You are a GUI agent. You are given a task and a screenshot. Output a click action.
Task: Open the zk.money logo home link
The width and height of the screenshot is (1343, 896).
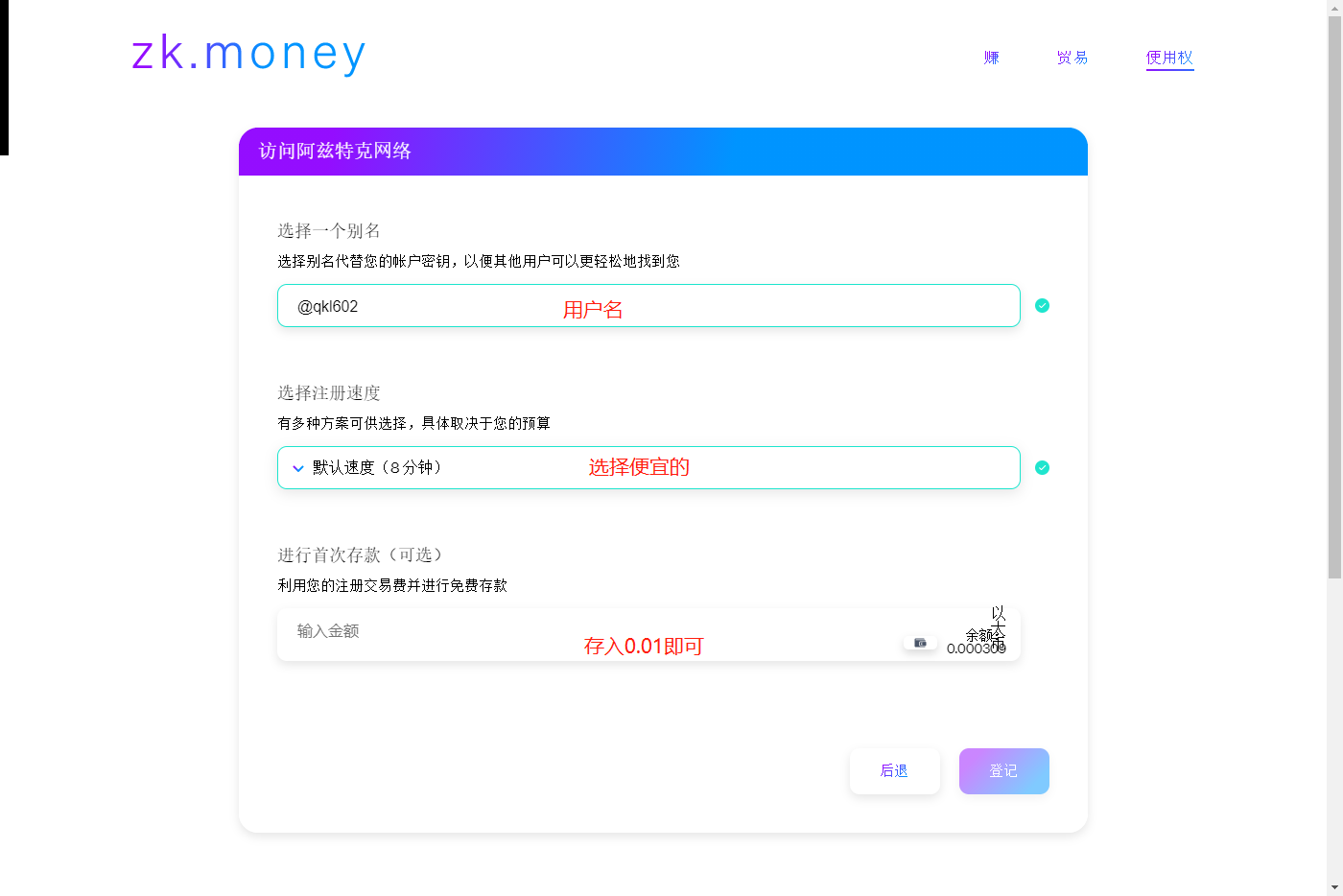click(x=248, y=54)
